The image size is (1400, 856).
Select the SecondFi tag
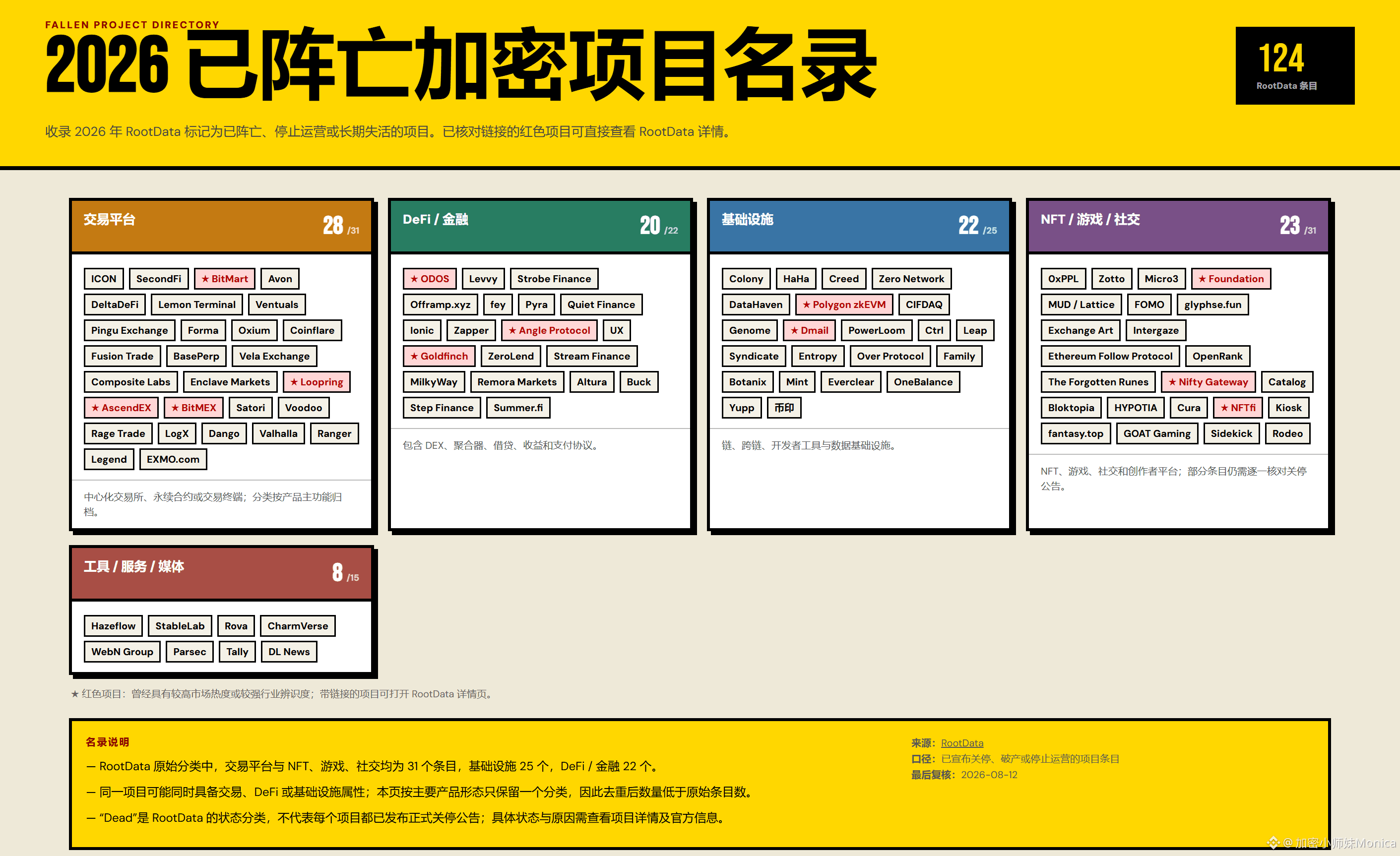click(159, 279)
